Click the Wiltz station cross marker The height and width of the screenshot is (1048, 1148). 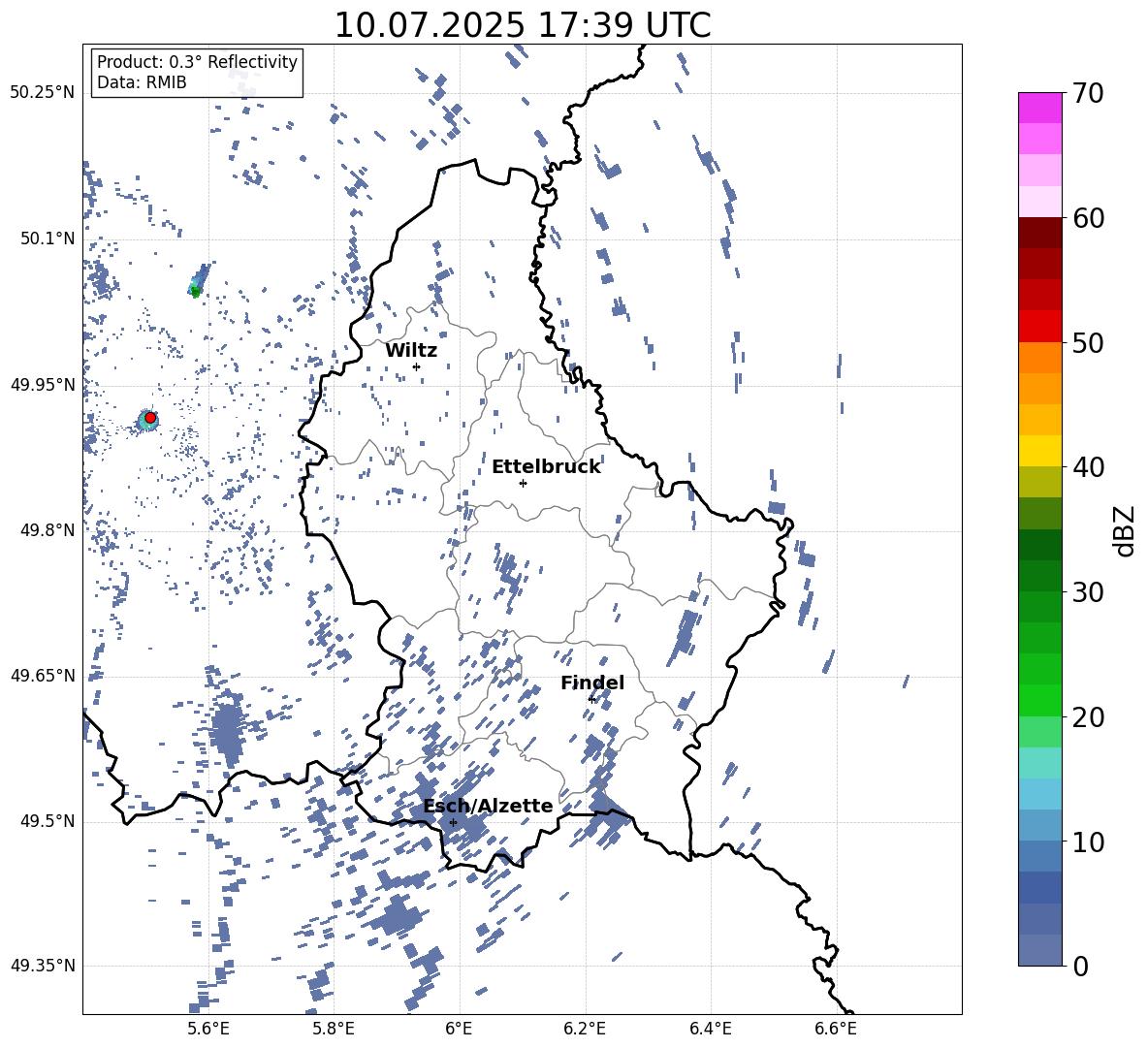pos(417,366)
